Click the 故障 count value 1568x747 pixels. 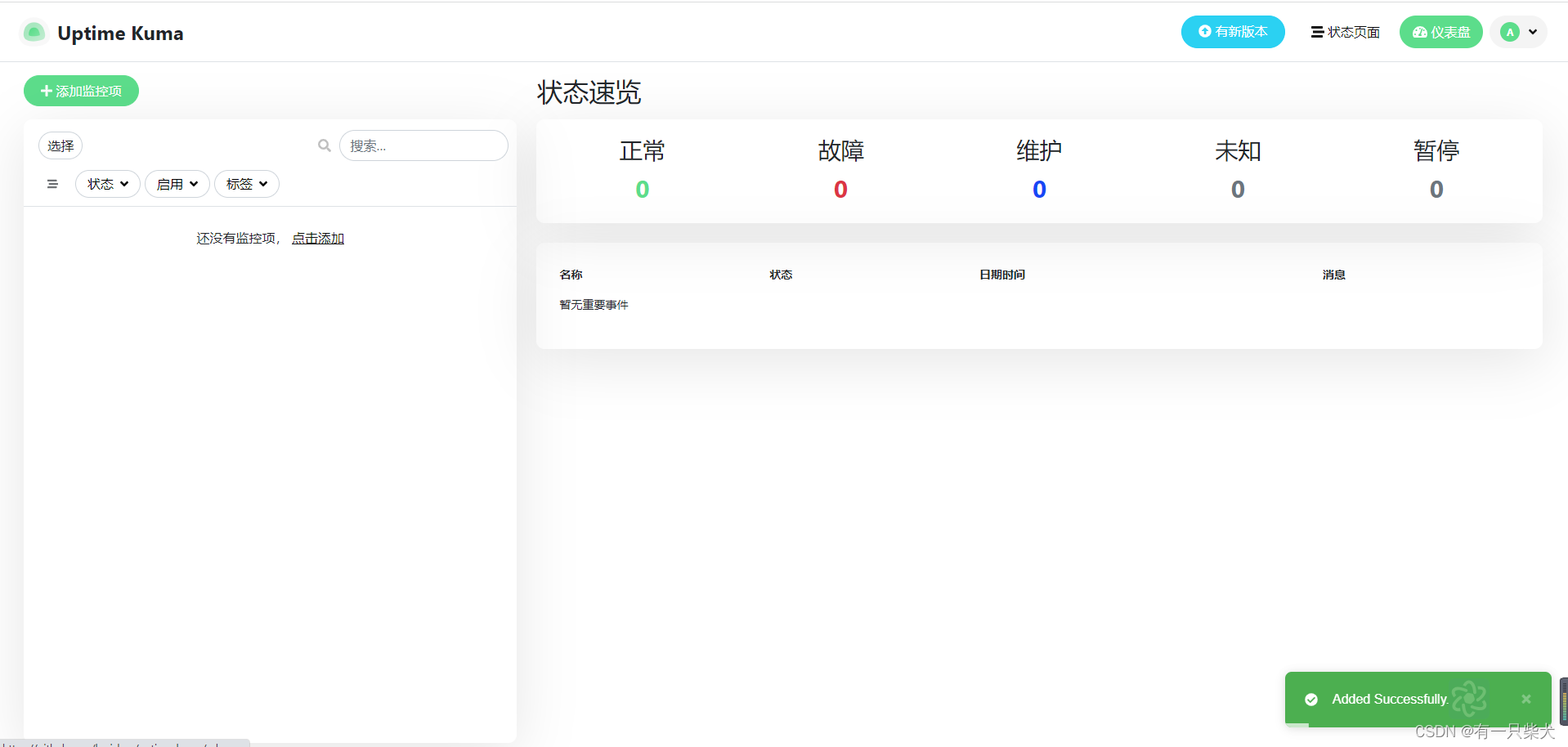pos(840,190)
